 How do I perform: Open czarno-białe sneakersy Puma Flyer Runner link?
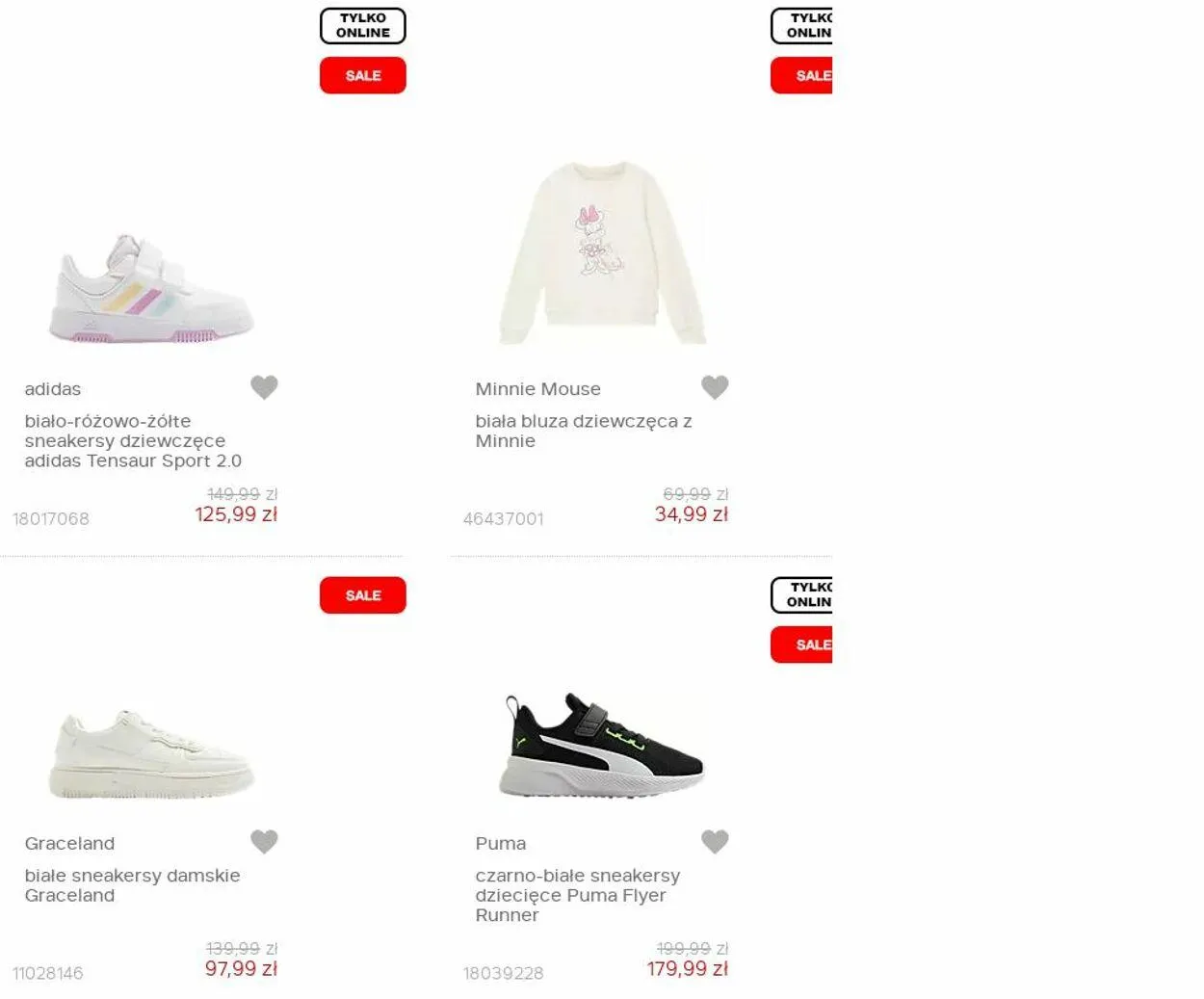point(578,895)
